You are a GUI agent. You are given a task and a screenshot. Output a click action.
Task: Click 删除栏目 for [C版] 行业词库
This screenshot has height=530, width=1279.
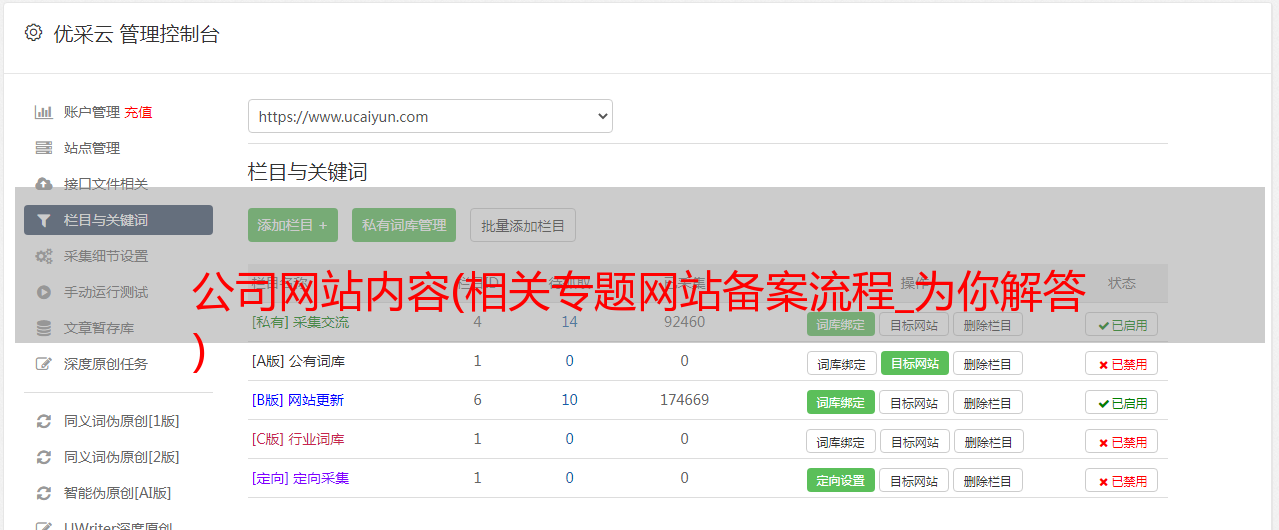[988, 441]
